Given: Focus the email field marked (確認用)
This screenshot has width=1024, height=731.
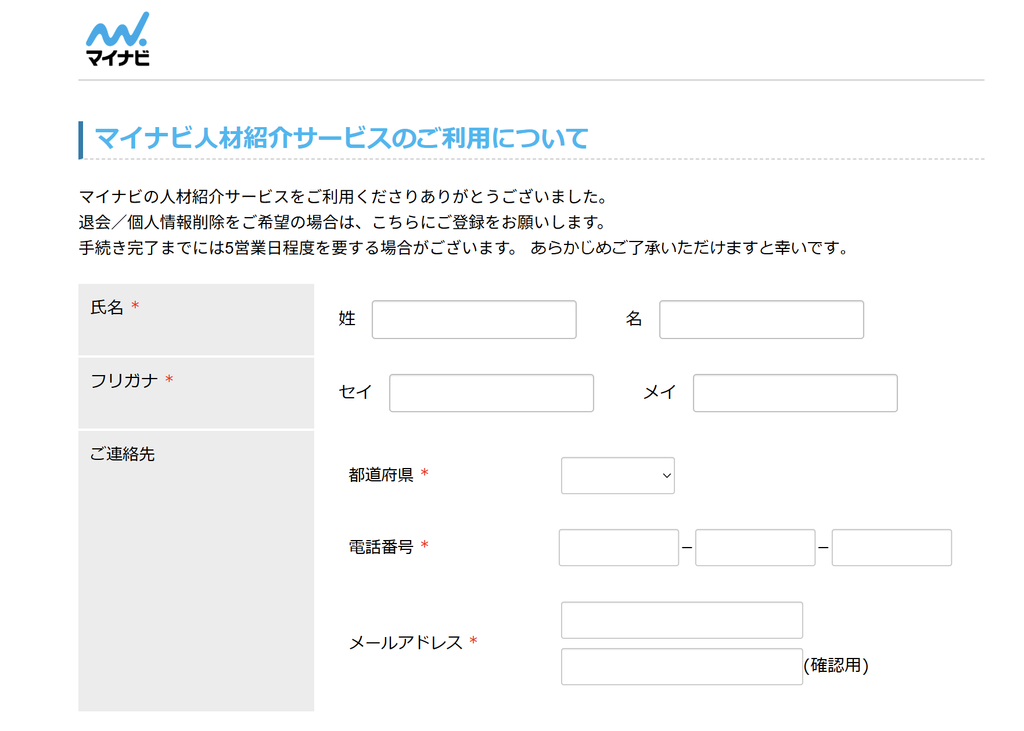Looking at the screenshot, I should pos(682,666).
